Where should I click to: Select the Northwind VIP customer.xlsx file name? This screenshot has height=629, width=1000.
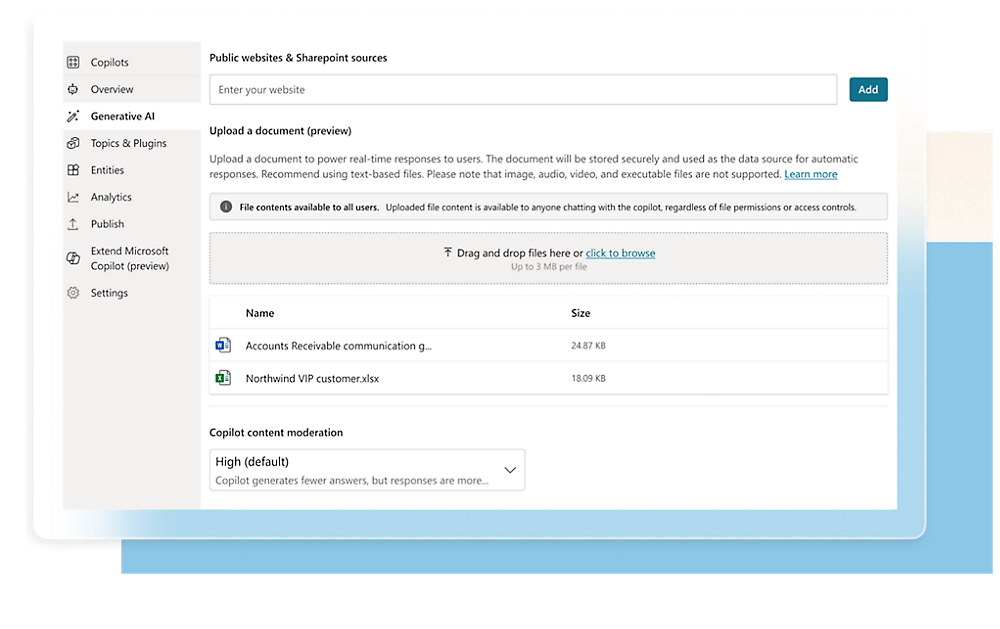(312, 378)
